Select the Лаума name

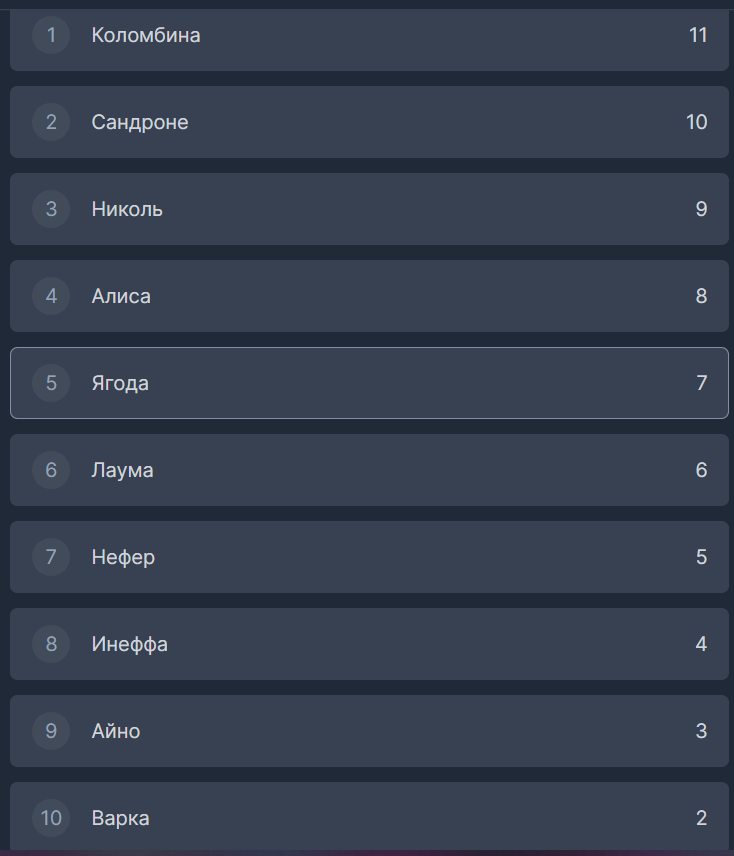tap(122, 470)
